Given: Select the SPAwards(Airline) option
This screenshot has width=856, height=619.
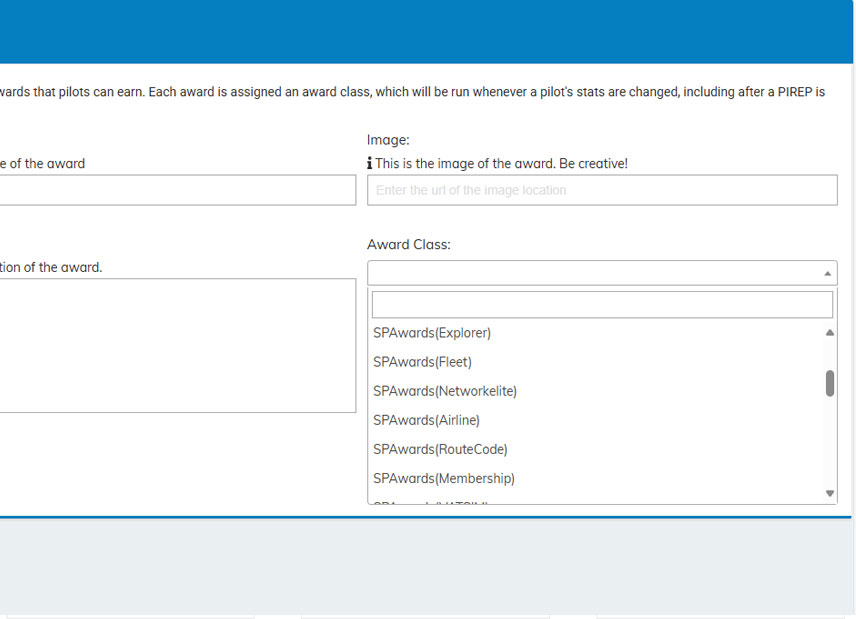Looking at the screenshot, I should [x=426, y=420].
